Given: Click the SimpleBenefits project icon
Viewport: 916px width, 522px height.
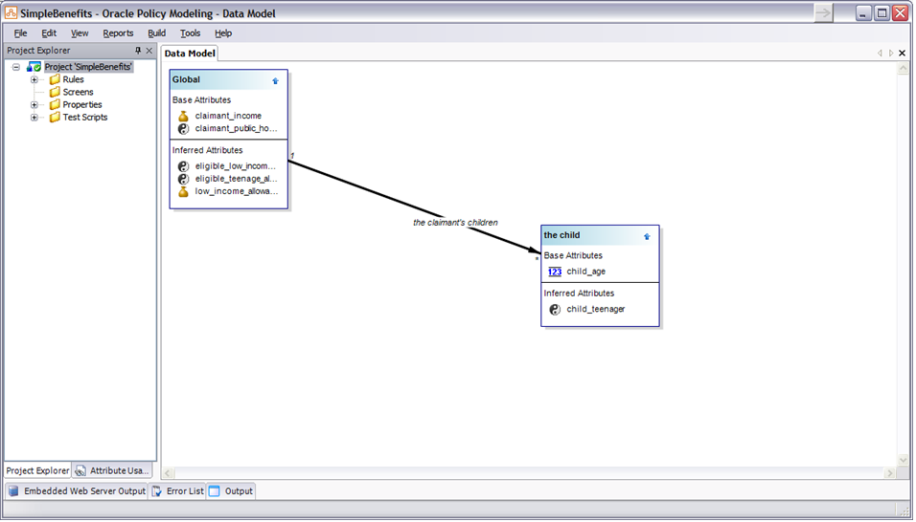Looking at the screenshot, I should [x=34, y=67].
